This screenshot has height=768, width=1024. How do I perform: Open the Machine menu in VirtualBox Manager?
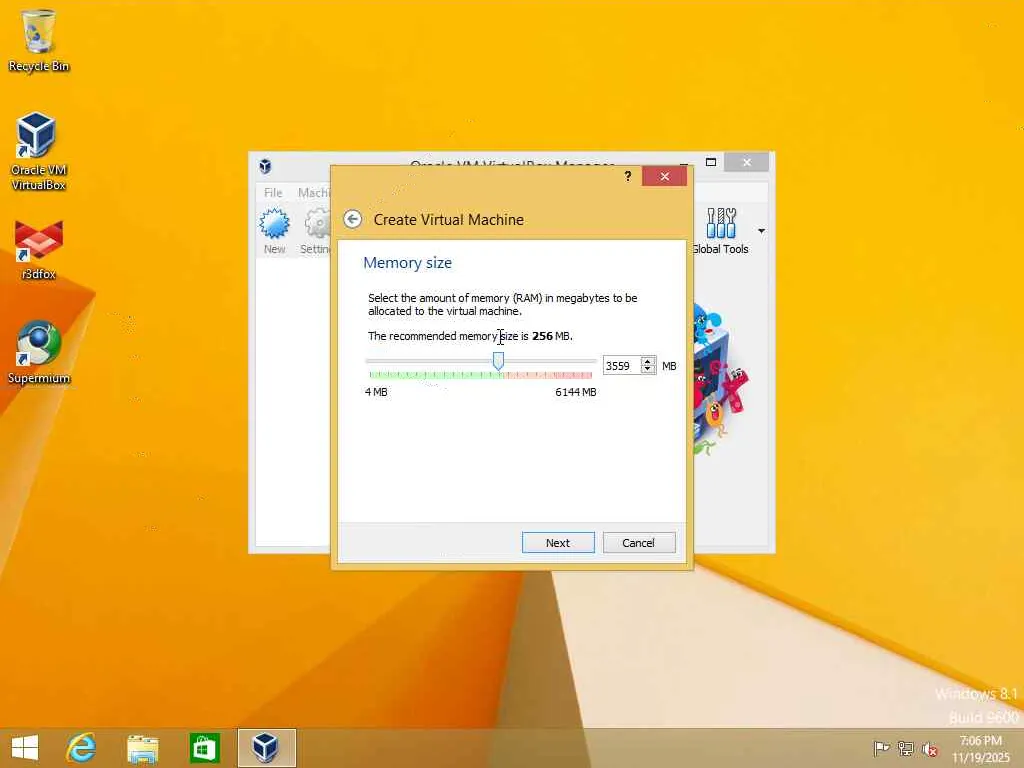(x=313, y=193)
